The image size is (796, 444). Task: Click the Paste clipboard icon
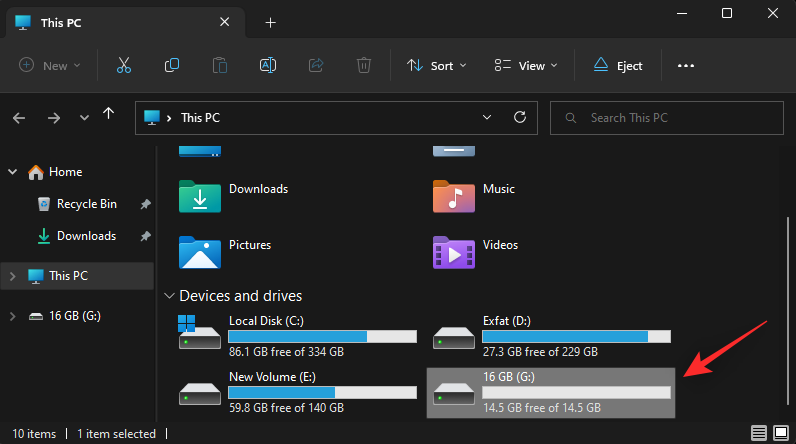[220, 65]
